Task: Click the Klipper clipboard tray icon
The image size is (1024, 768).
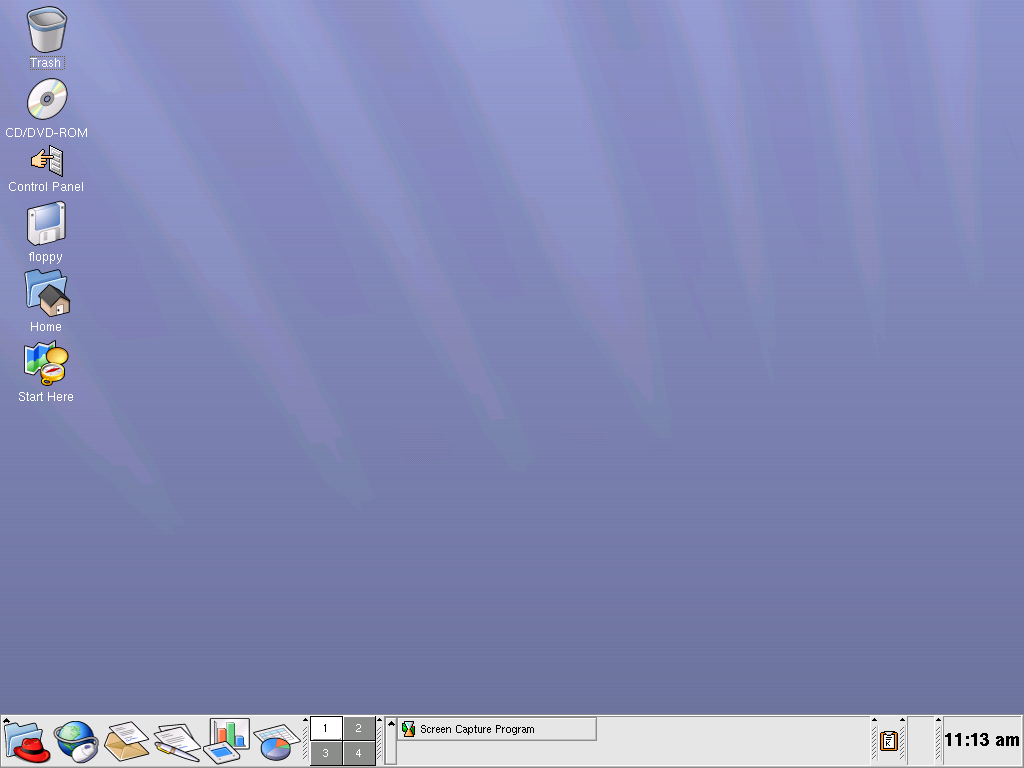Action: [x=888, y=741]
